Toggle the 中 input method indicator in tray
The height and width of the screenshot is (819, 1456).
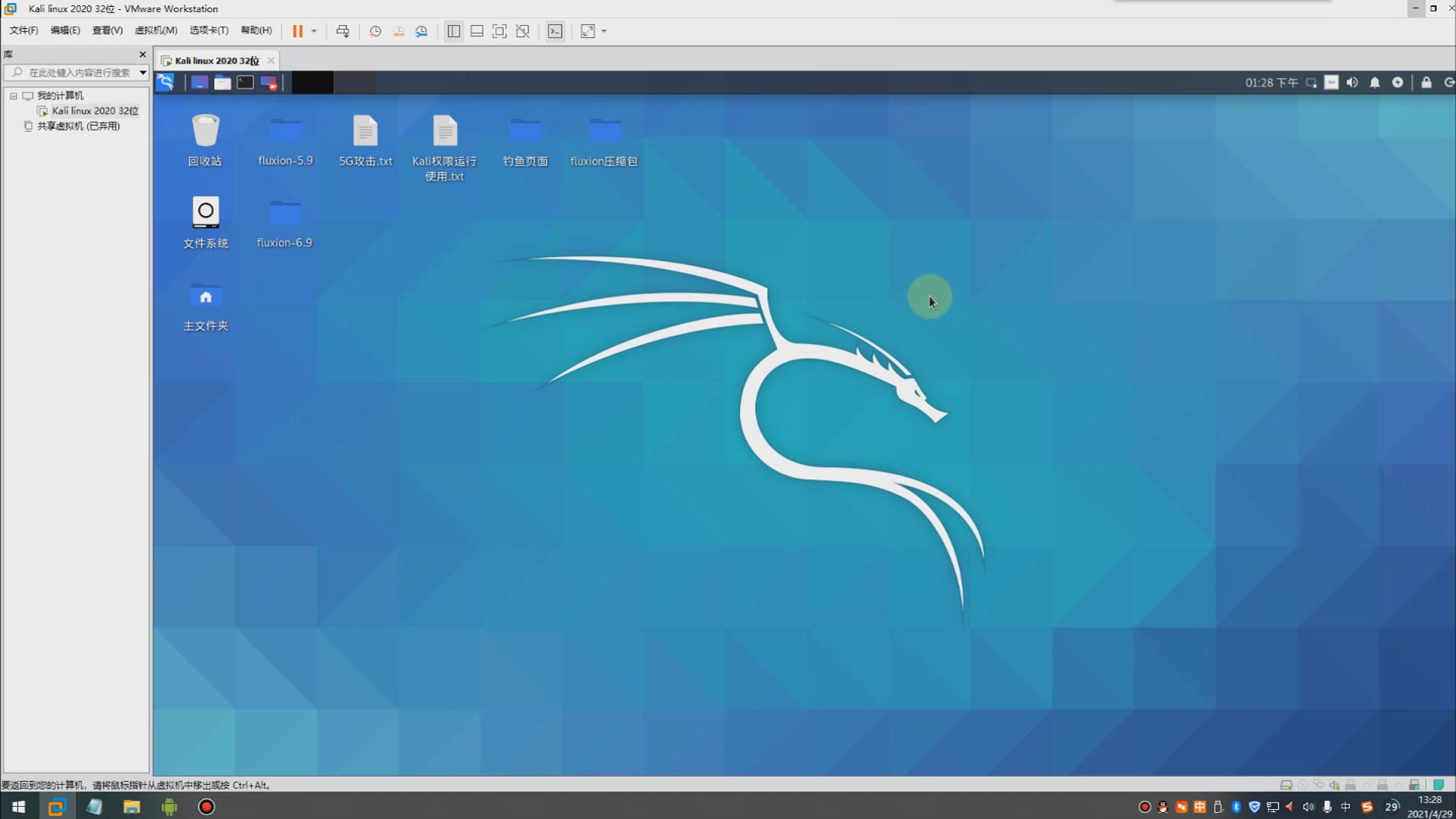coord(1346,807)
